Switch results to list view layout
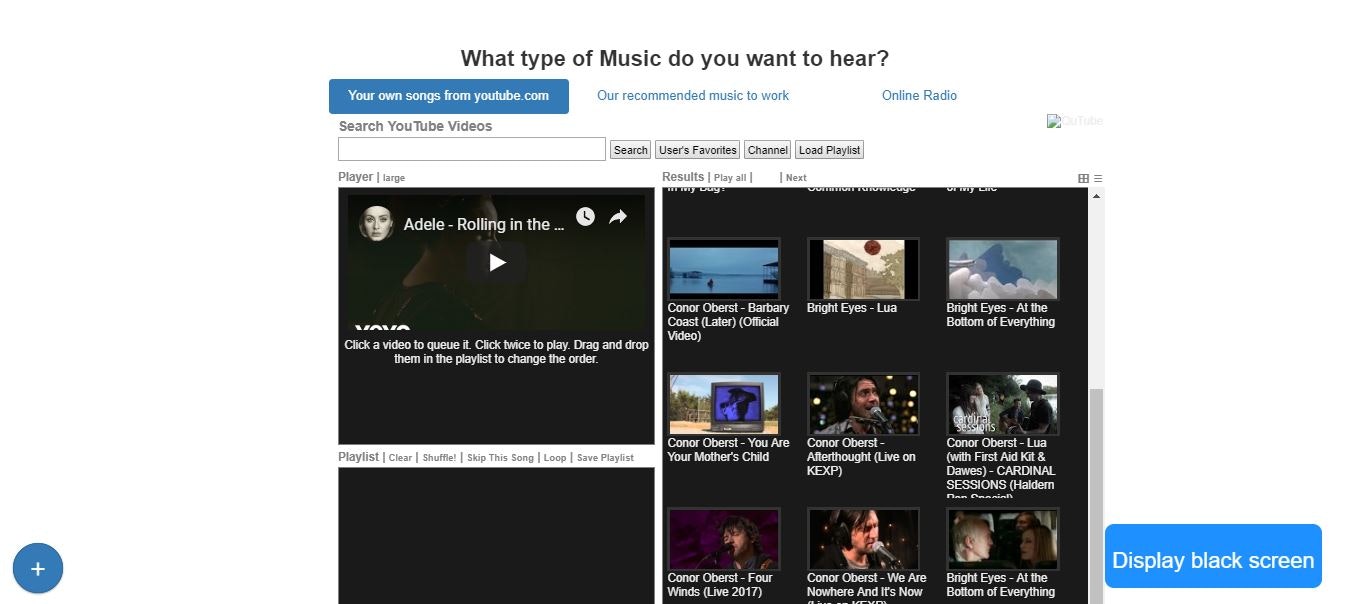1347x604 pixels. (1097, 177)
